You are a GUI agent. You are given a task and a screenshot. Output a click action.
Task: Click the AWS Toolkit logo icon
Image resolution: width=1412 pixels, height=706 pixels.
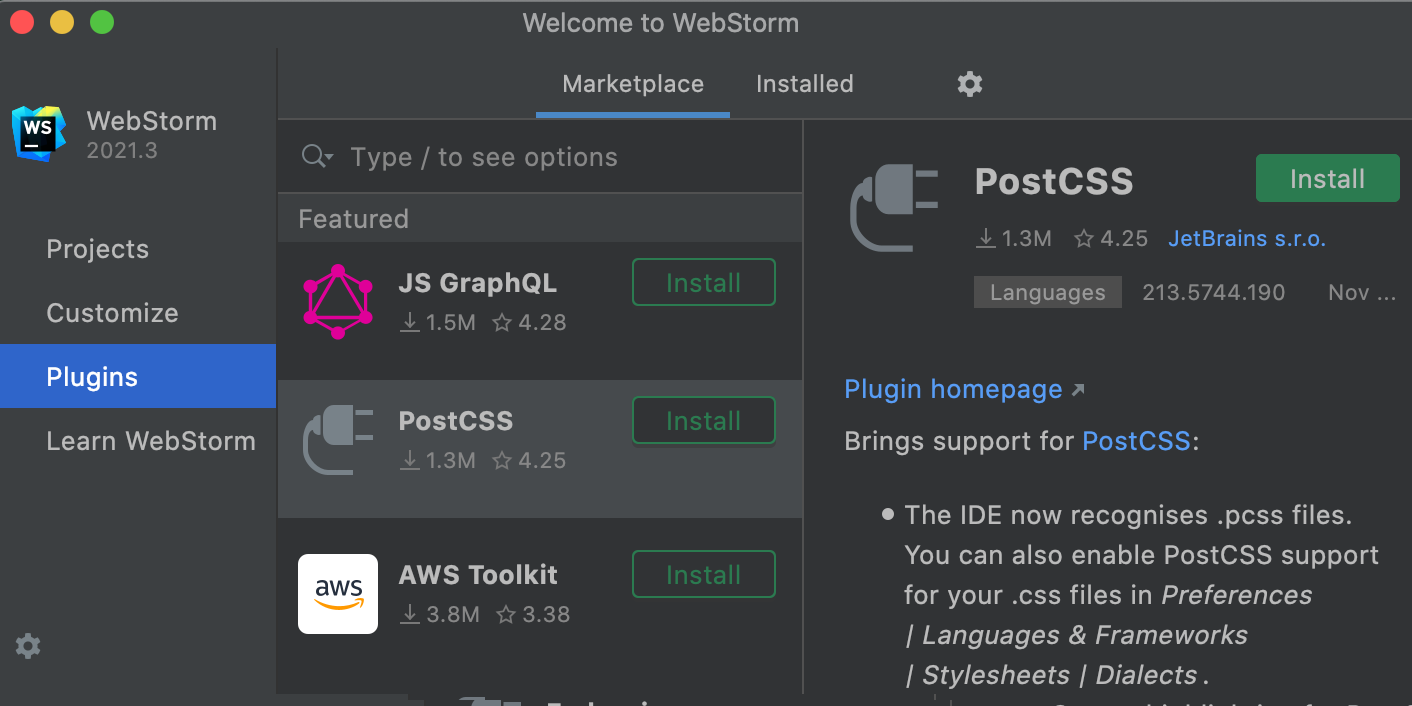pos(338,594)
